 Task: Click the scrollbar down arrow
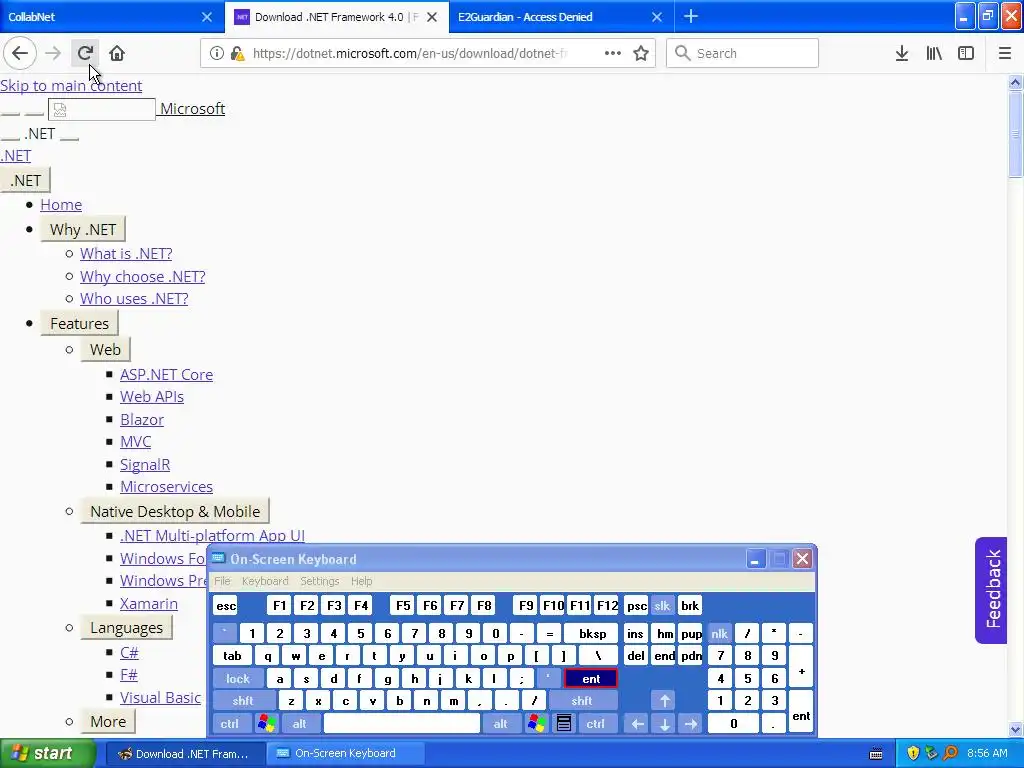[x=1015, y=729]
